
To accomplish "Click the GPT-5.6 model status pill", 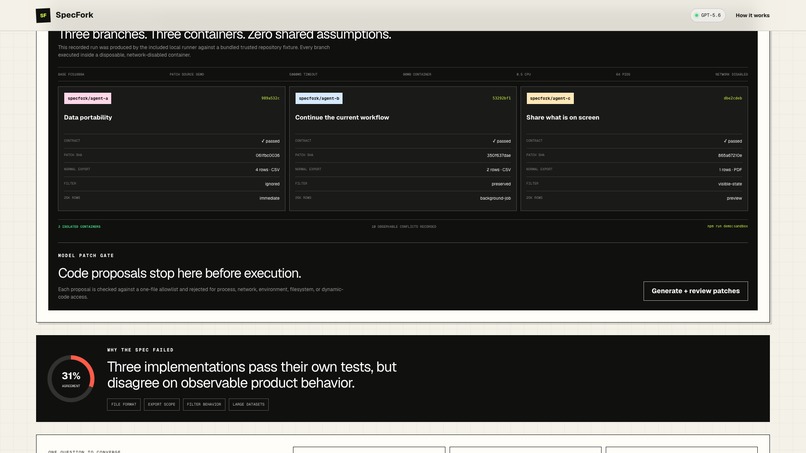I will (708, 15).
